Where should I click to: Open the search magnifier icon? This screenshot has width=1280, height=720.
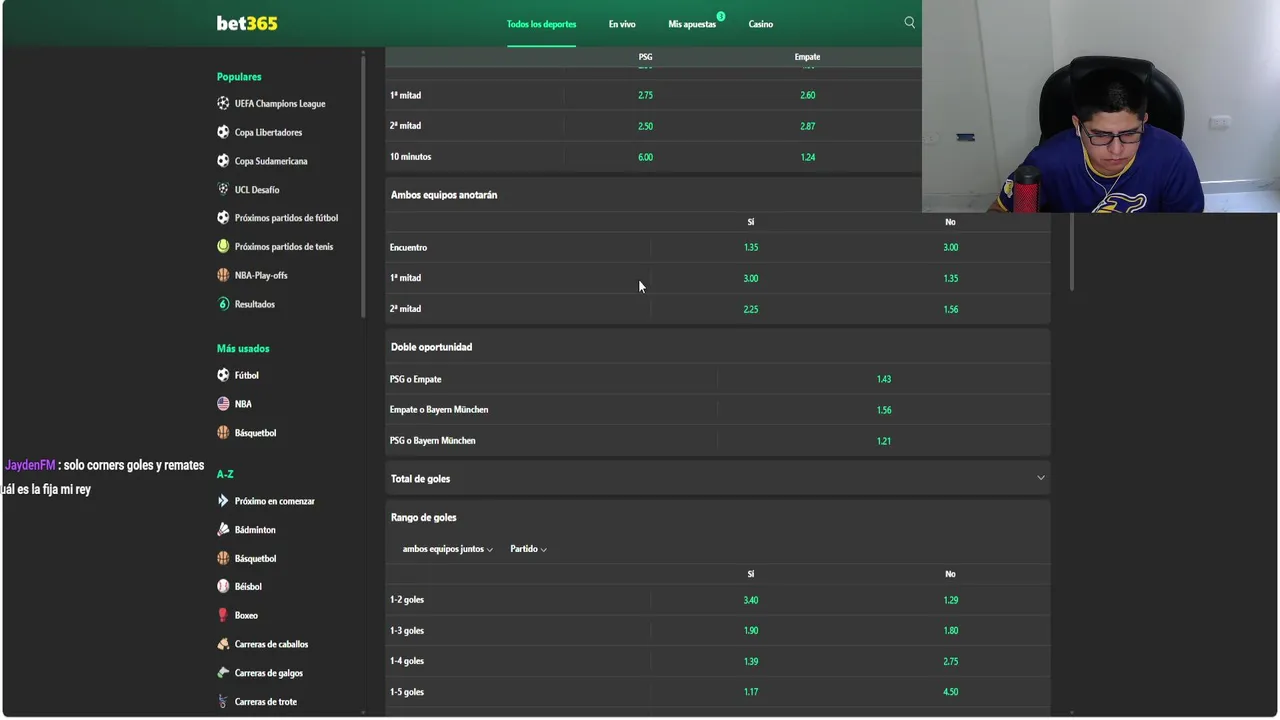point(909,22)
